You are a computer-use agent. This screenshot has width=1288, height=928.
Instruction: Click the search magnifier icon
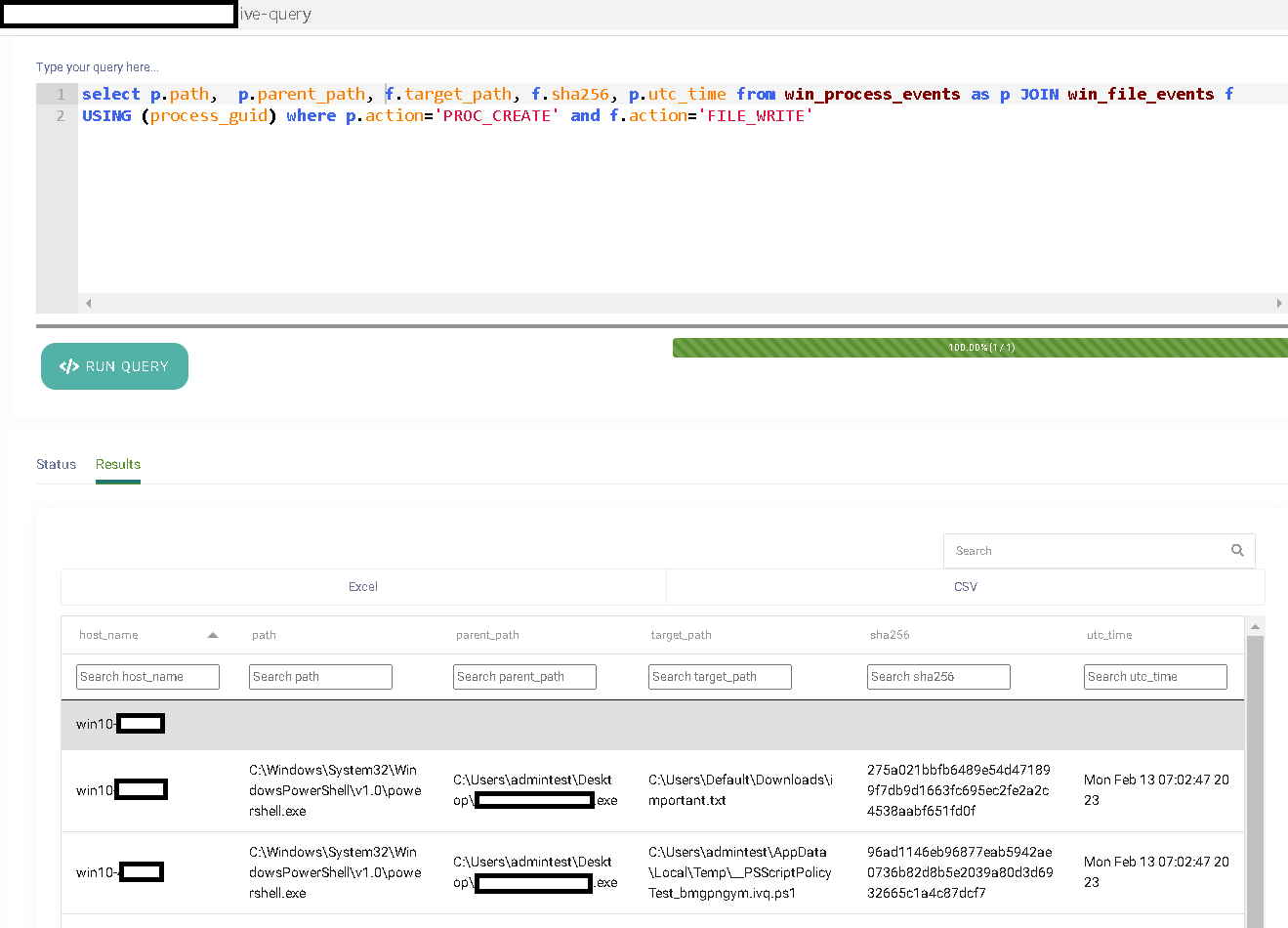click(1237, 551)
